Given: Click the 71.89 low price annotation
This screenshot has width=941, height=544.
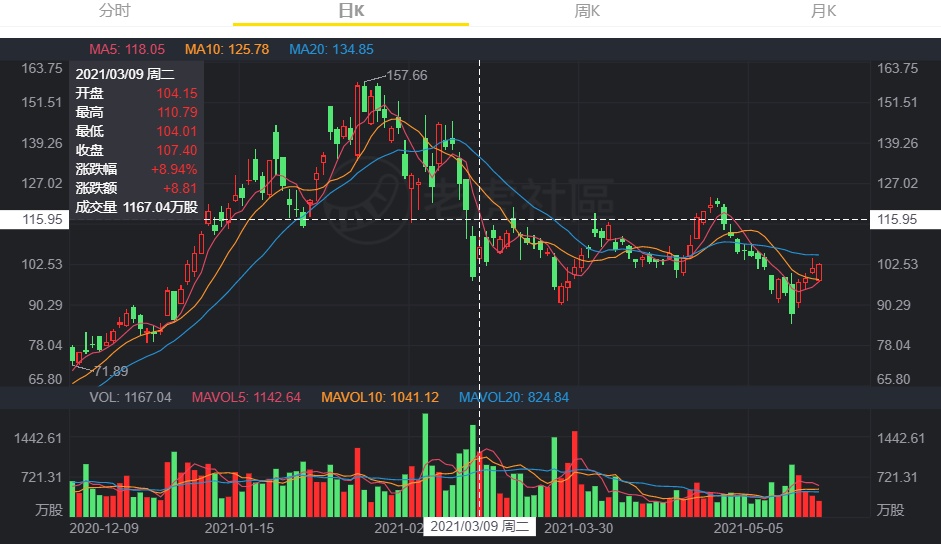Looking at the screenshot, I should tap(111, 371).
